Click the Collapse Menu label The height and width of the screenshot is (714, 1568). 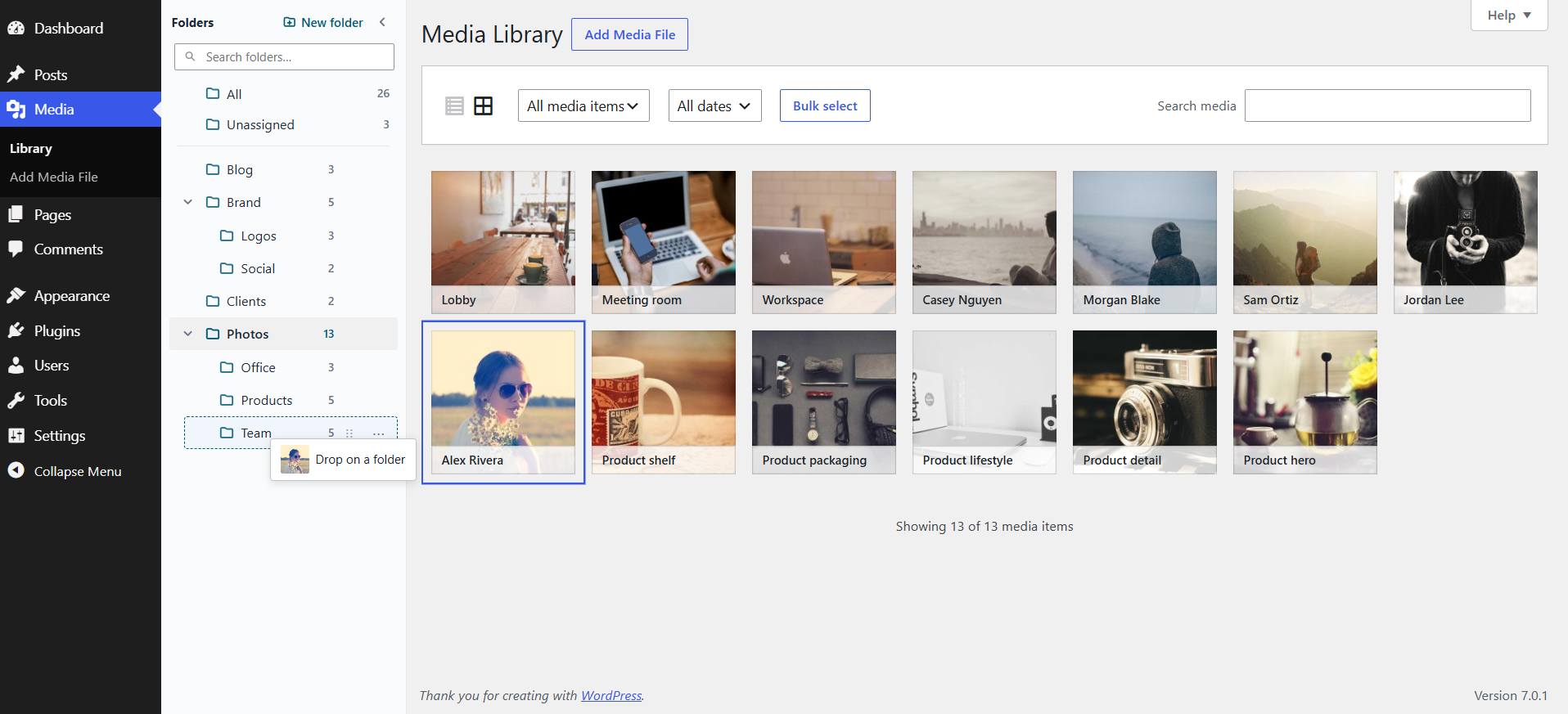click(78, 471)
